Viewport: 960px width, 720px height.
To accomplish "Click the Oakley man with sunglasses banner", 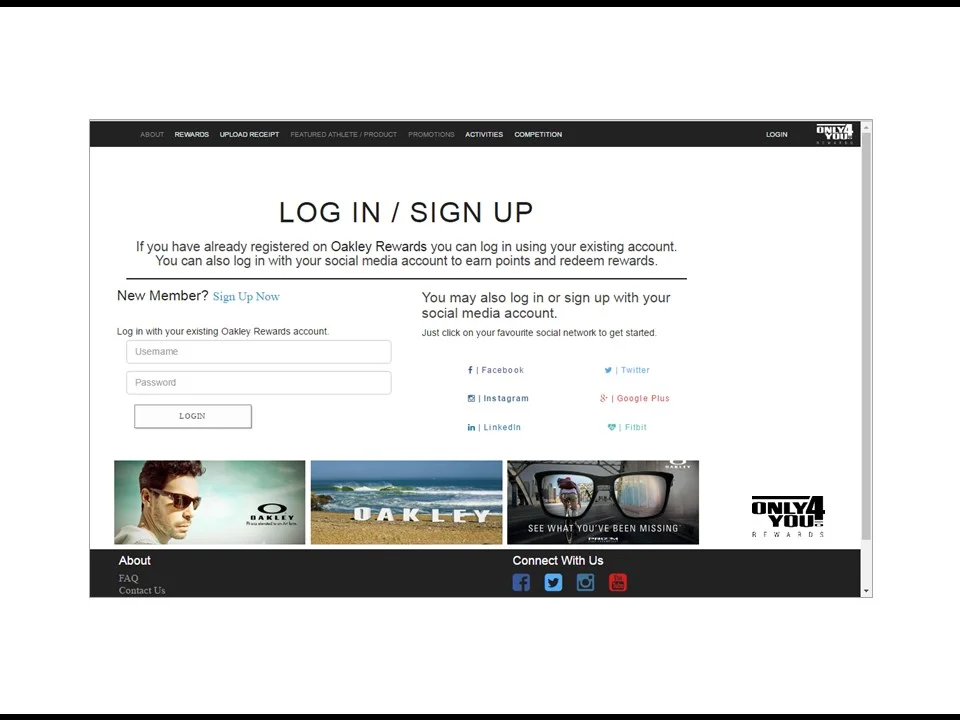I will [x=209, y=502].
